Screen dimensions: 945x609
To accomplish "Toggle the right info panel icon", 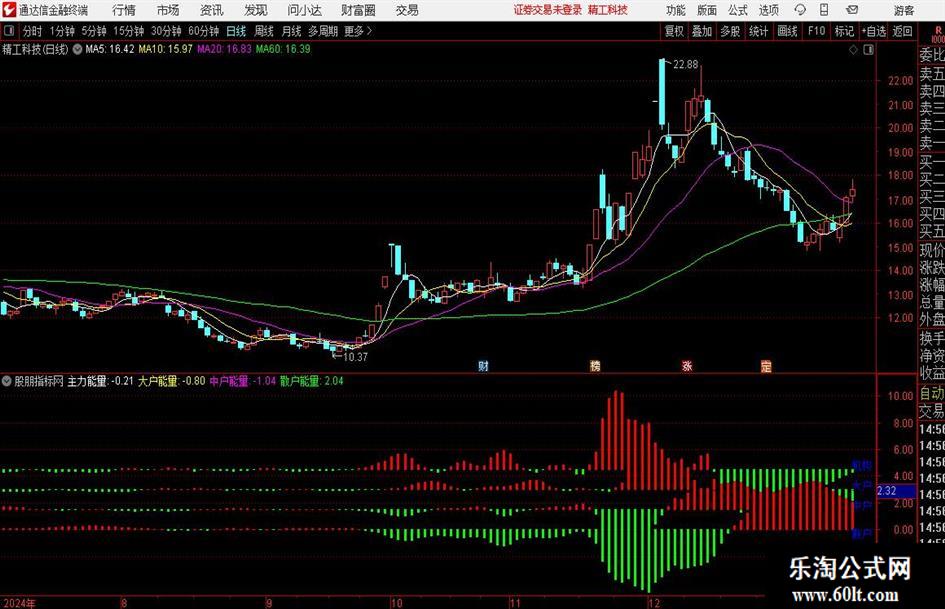I will 868,50.
